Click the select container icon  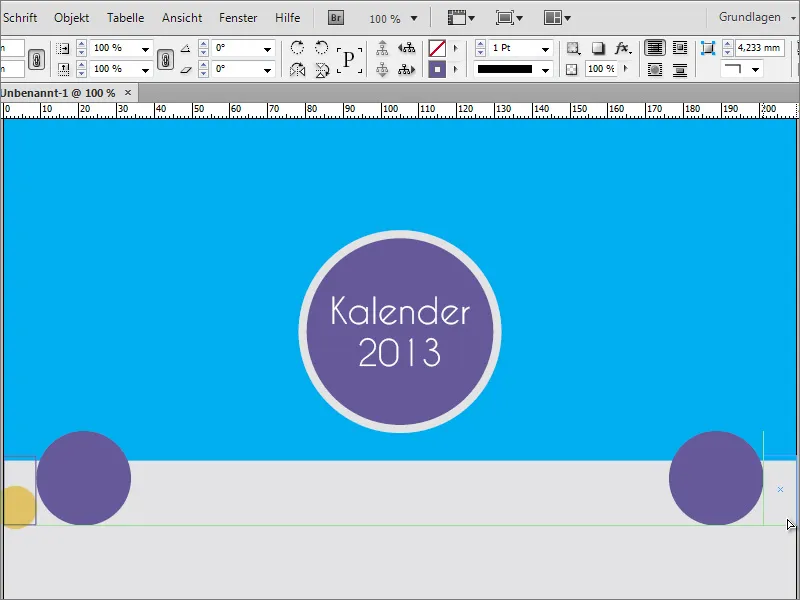tap(382, 48)
